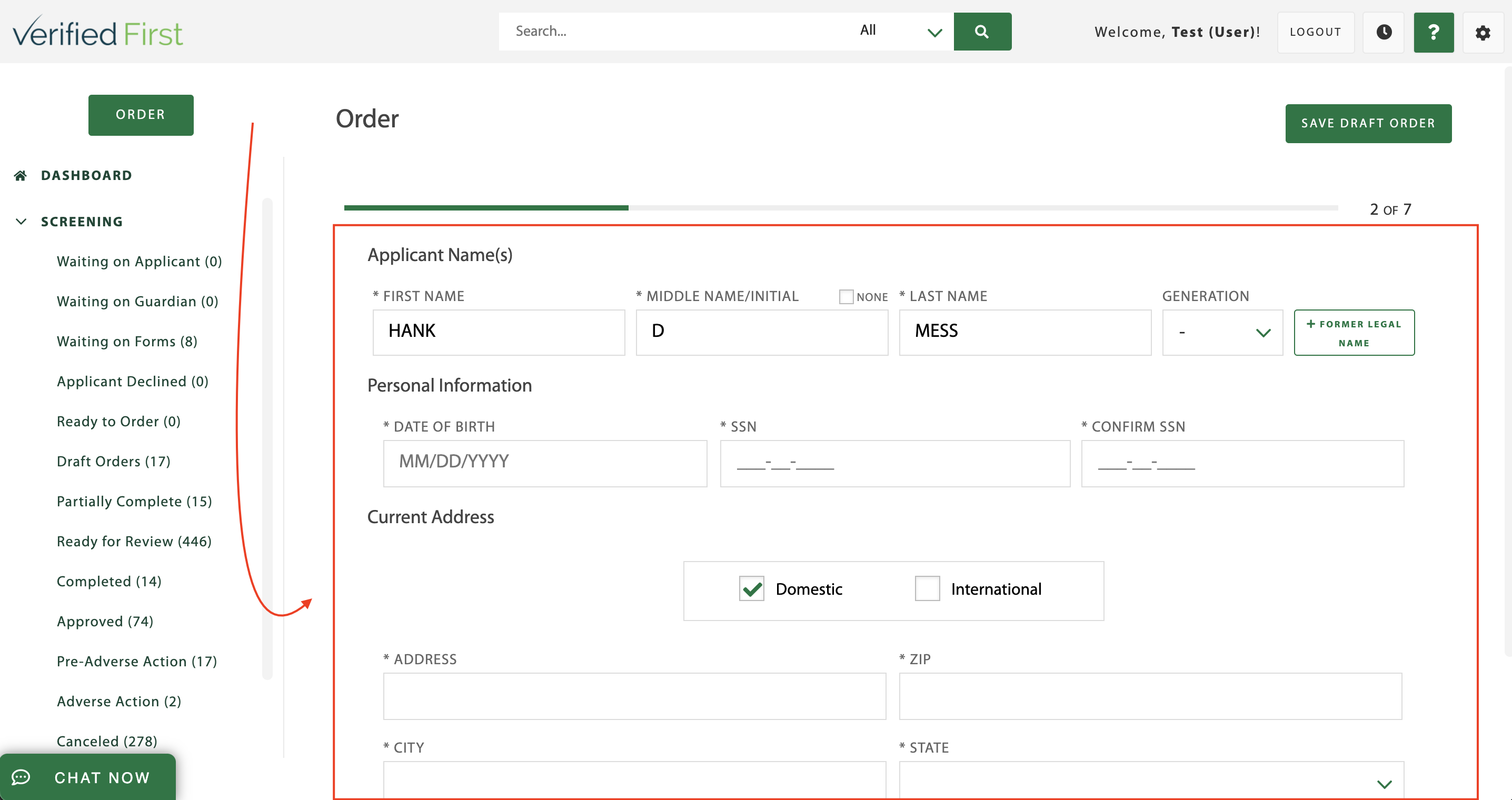The image size is (1512, 800).
Task: Open Ready for Review (446)
Action: (134, 541)
